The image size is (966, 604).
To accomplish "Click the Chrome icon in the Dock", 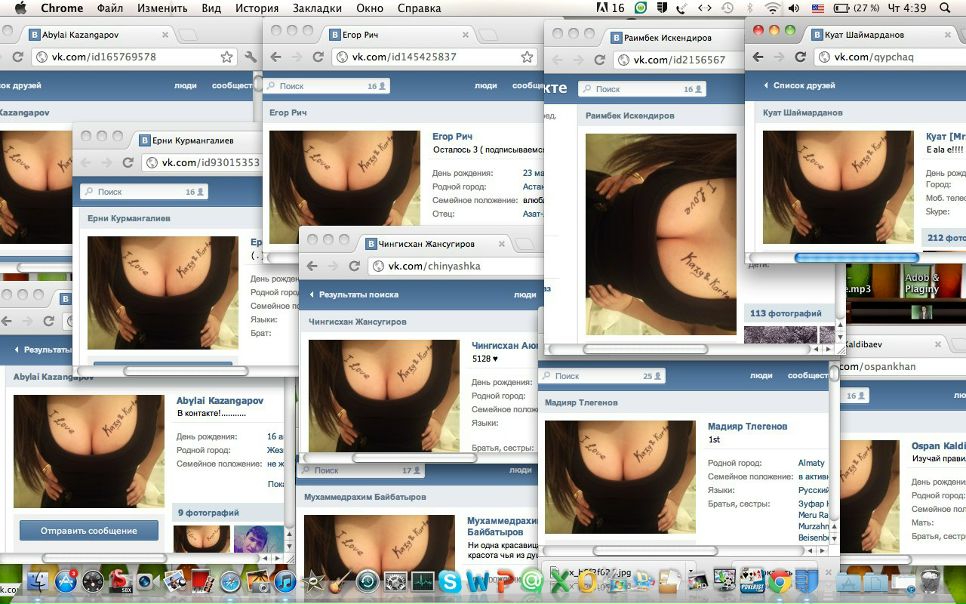I will pos(779,581).
